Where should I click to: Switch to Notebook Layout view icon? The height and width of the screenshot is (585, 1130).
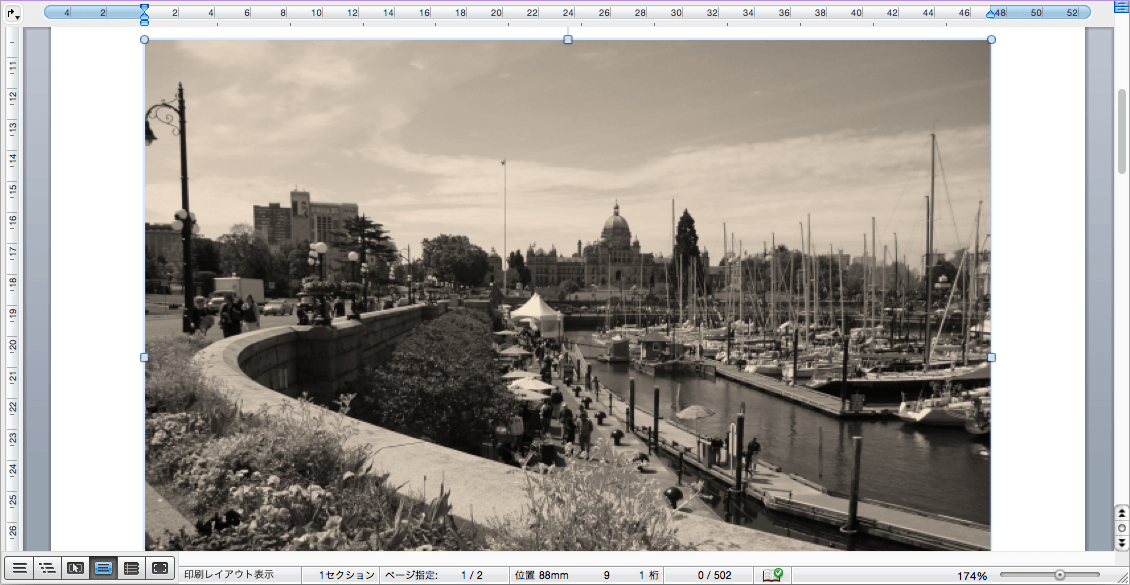point(131,568)
